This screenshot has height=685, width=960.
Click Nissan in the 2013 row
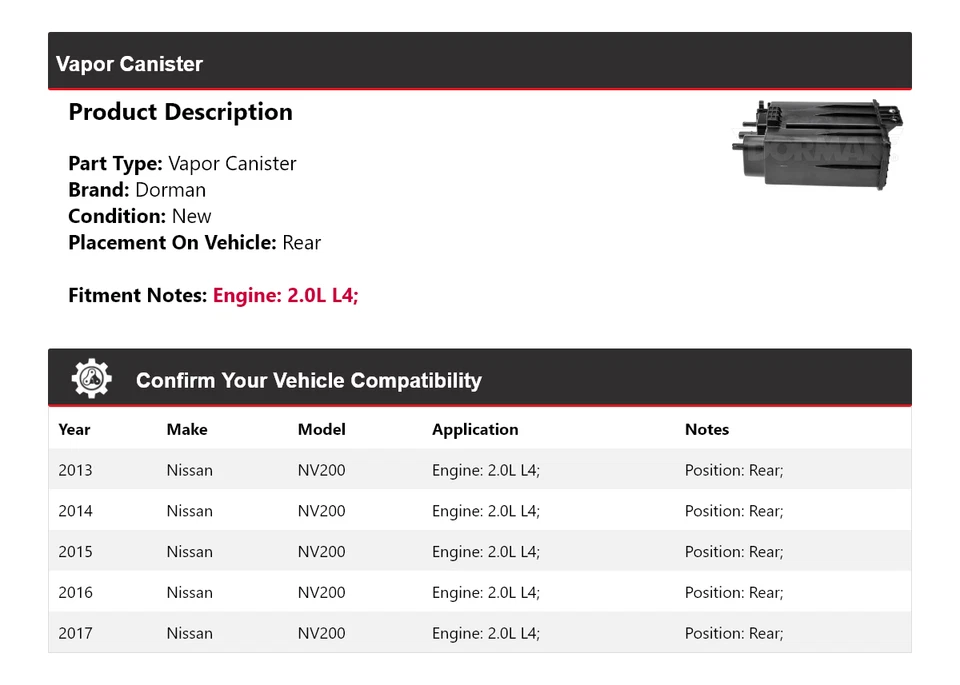coord(190,470)
